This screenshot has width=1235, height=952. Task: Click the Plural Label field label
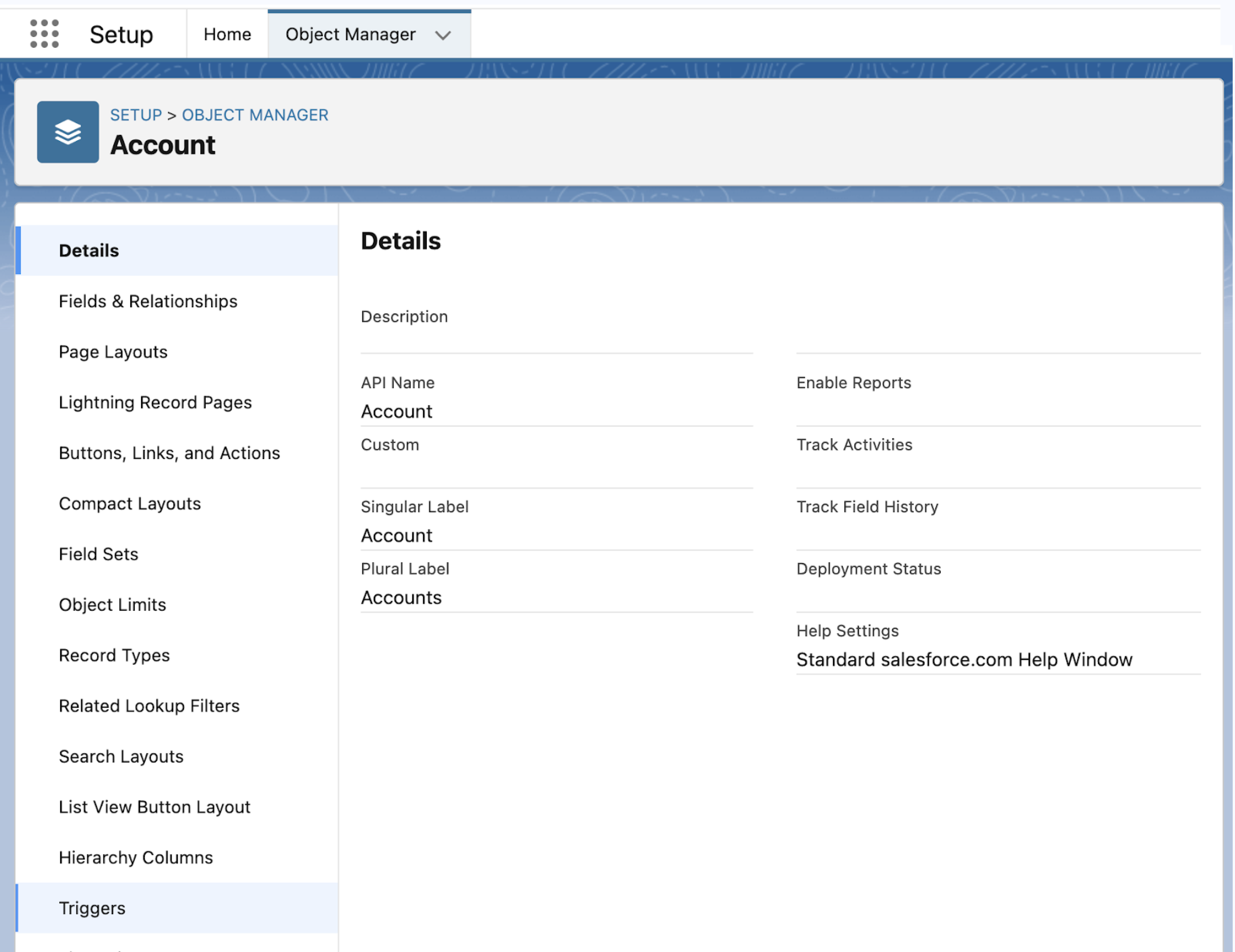[405, 569]
